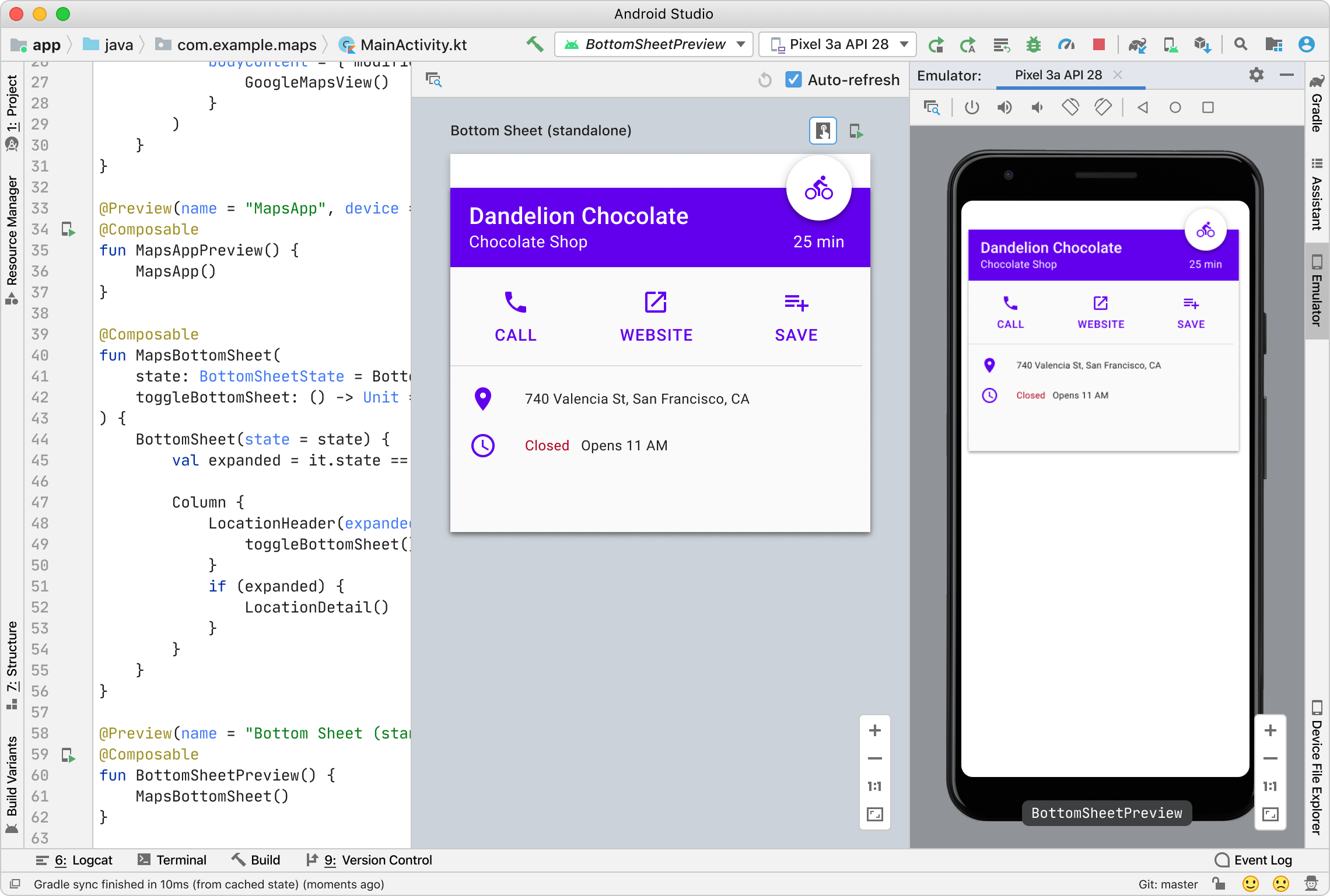Close the Pixel 3a API 28 emulator tab
Viewport: 1330px width, 896px height.
coord(1118,75)
